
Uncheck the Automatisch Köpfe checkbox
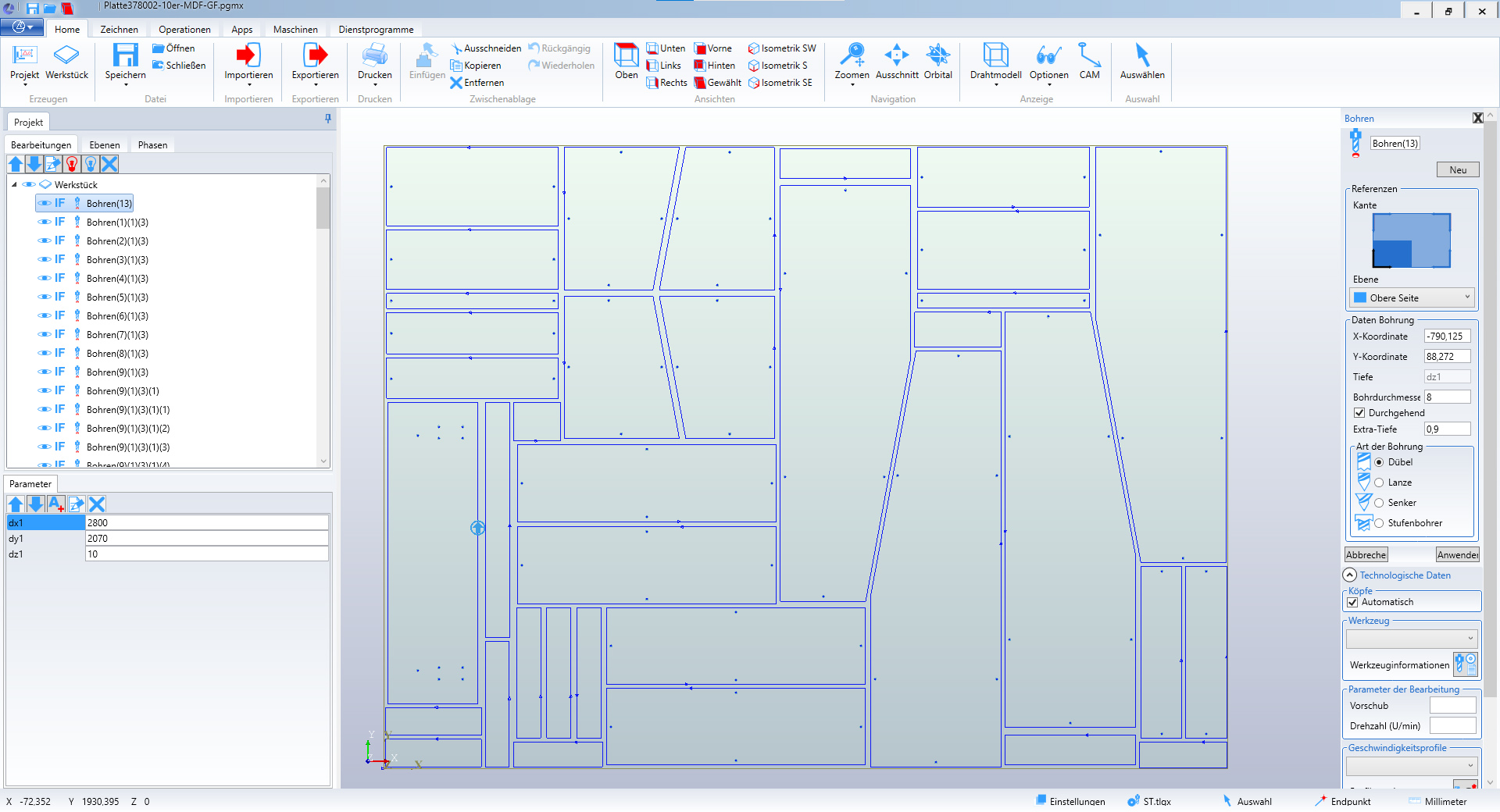click(x=1353, y=602)
